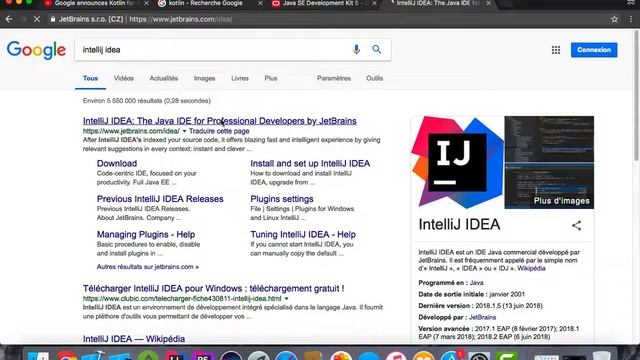Image resolution: width=640 pixels, height=360 pixels.
Task: Click 'Environ 5 550 000 résultats' text
Action: coord(147,101)
